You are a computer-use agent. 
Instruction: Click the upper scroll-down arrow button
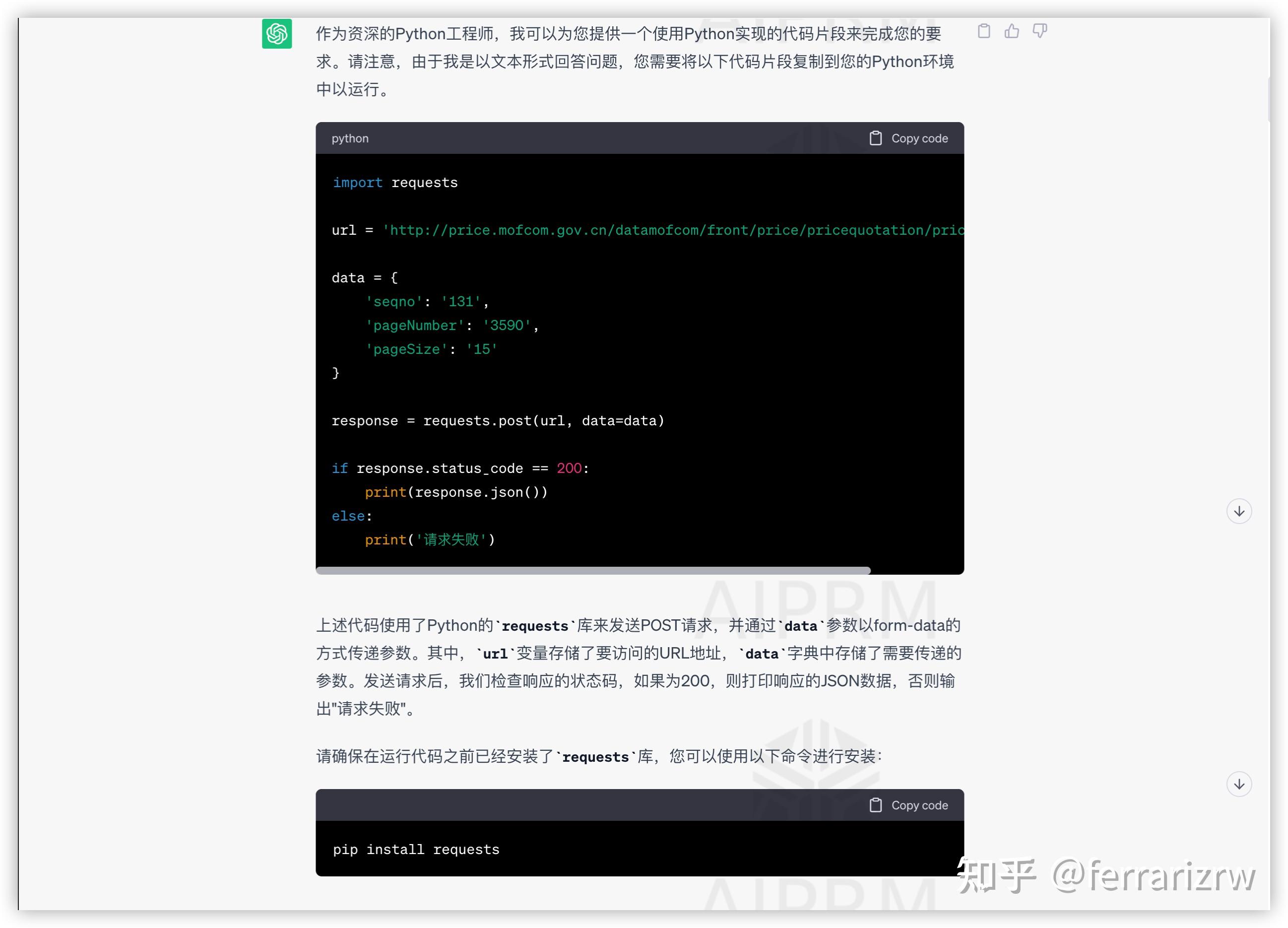point(1239,511)
